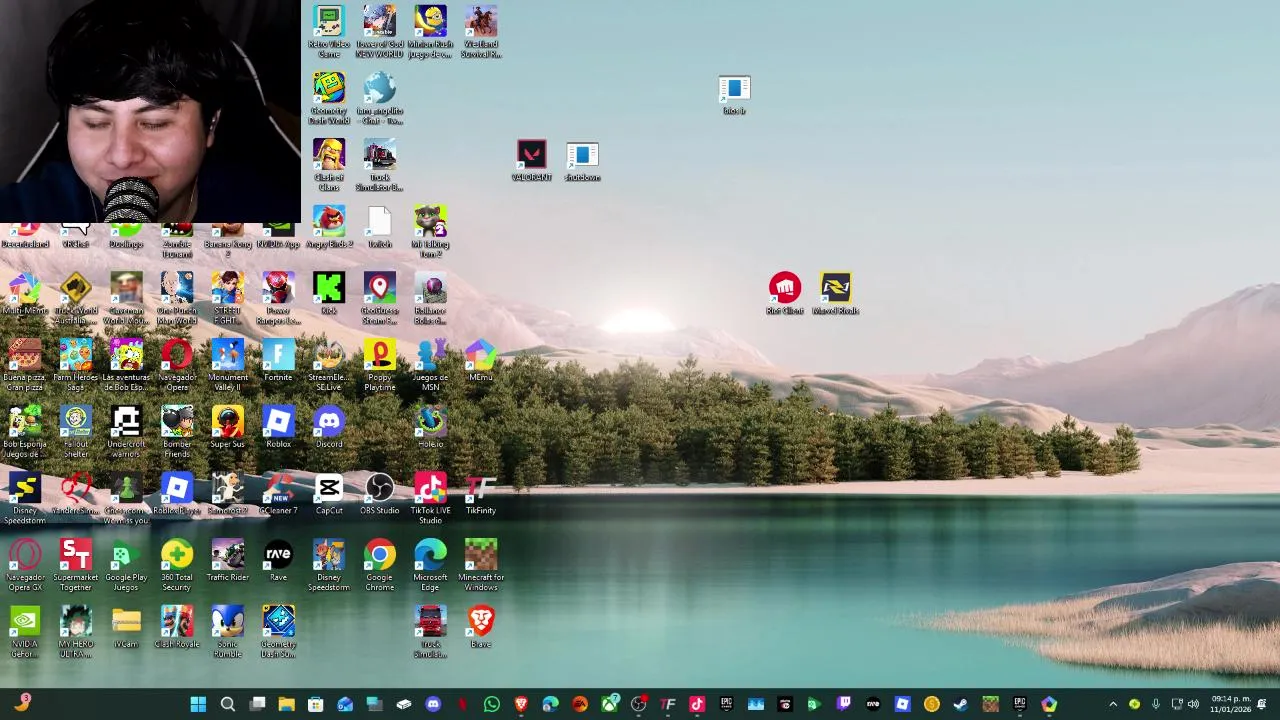Open the Roblox desktop shortcut
The height and width of the screenshot is (720, 1280).
coord(278,428)
